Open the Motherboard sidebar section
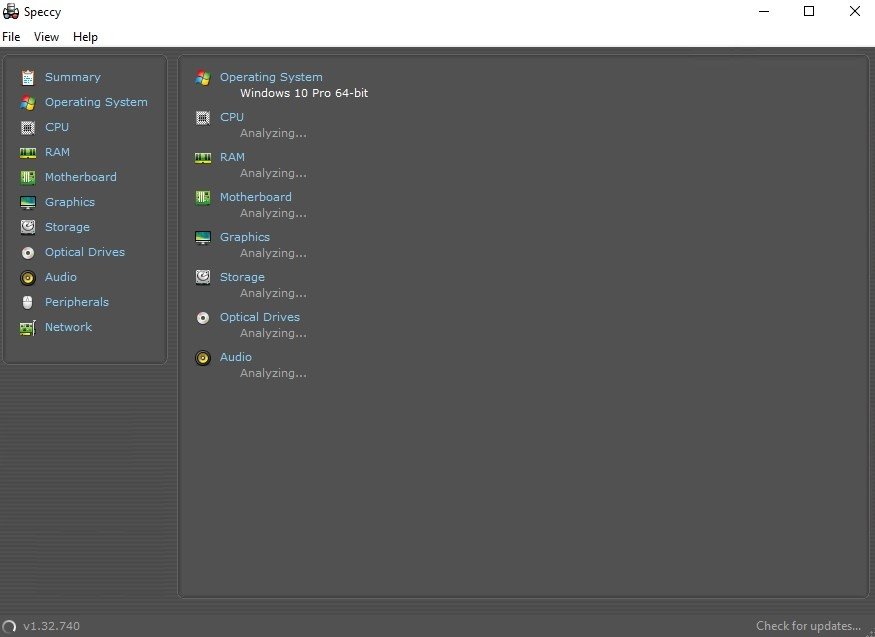This screenshot has width=875, height=637. pos(81,177)
